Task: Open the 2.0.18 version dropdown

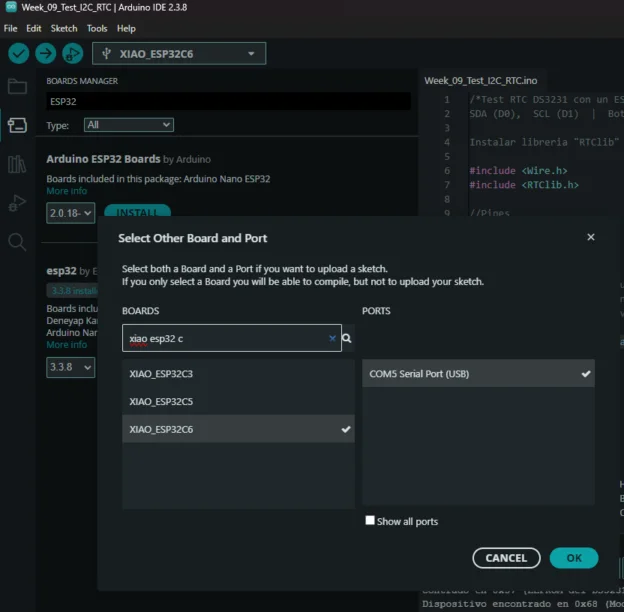Action: (x=70, y=213)
